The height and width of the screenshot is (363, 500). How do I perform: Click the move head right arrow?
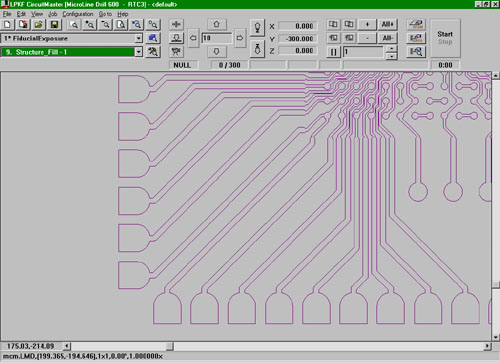tap(240, 38)
